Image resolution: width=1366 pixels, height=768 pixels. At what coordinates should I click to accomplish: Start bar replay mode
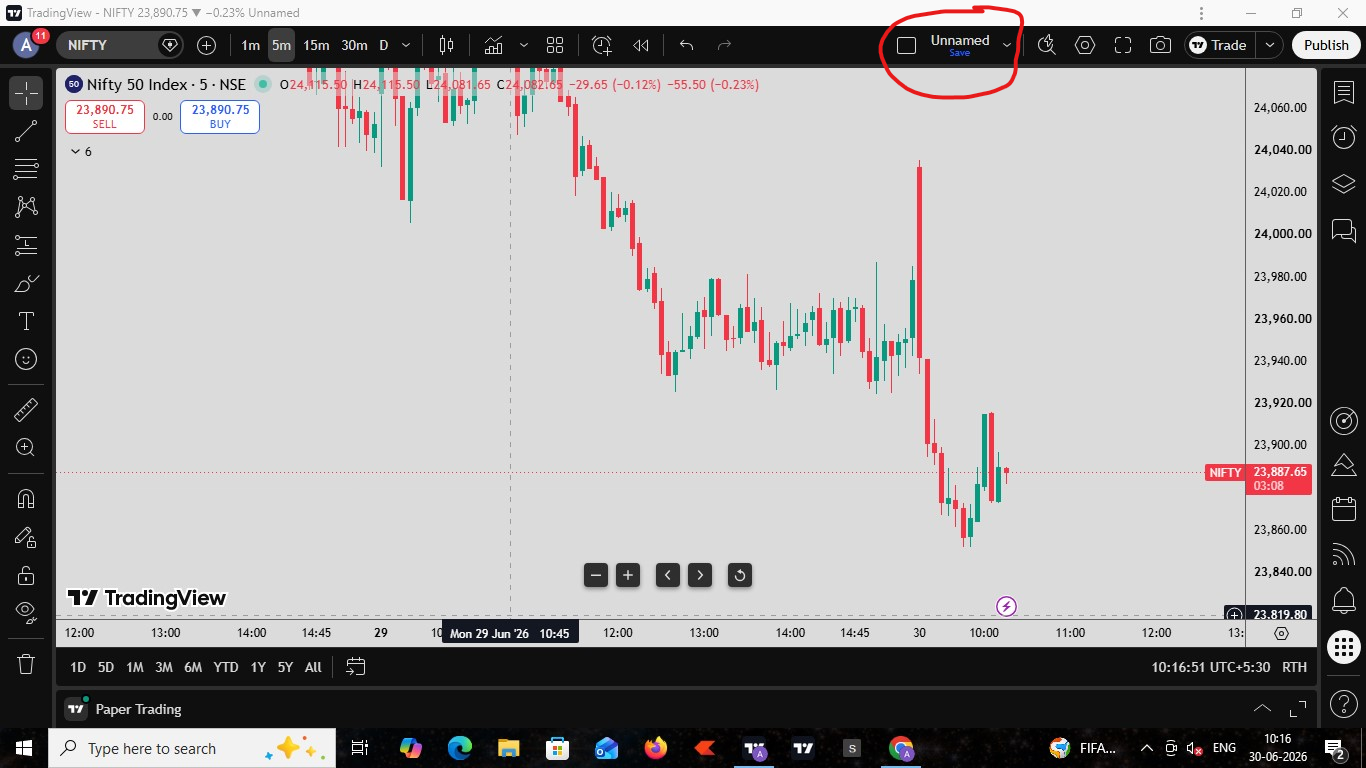641,45
